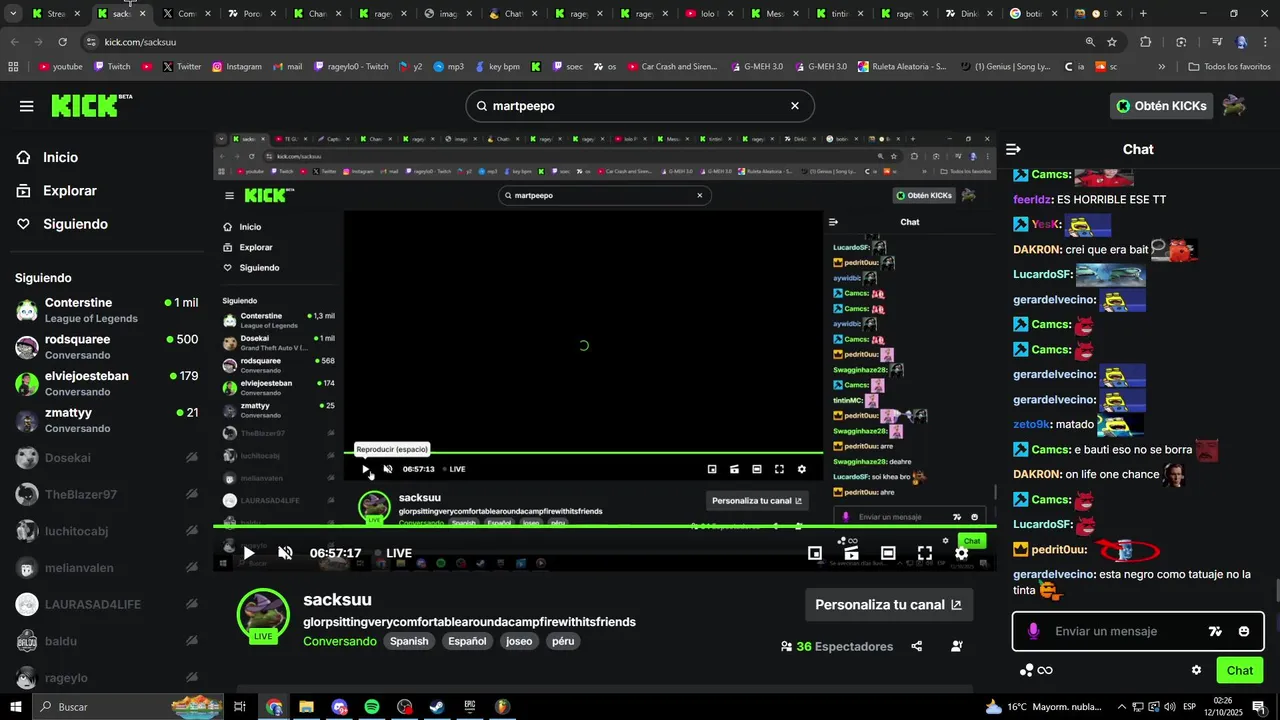Click the Conversando category link

point(340,641)
